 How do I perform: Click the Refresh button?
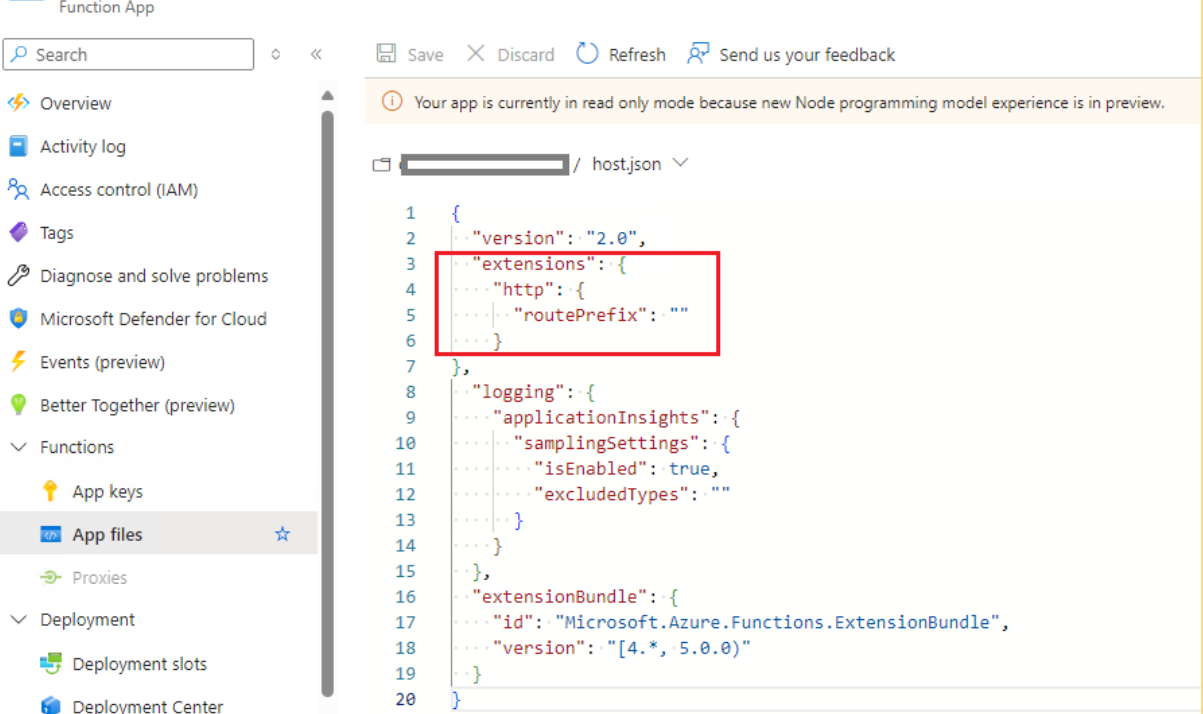tap(621, 55)
